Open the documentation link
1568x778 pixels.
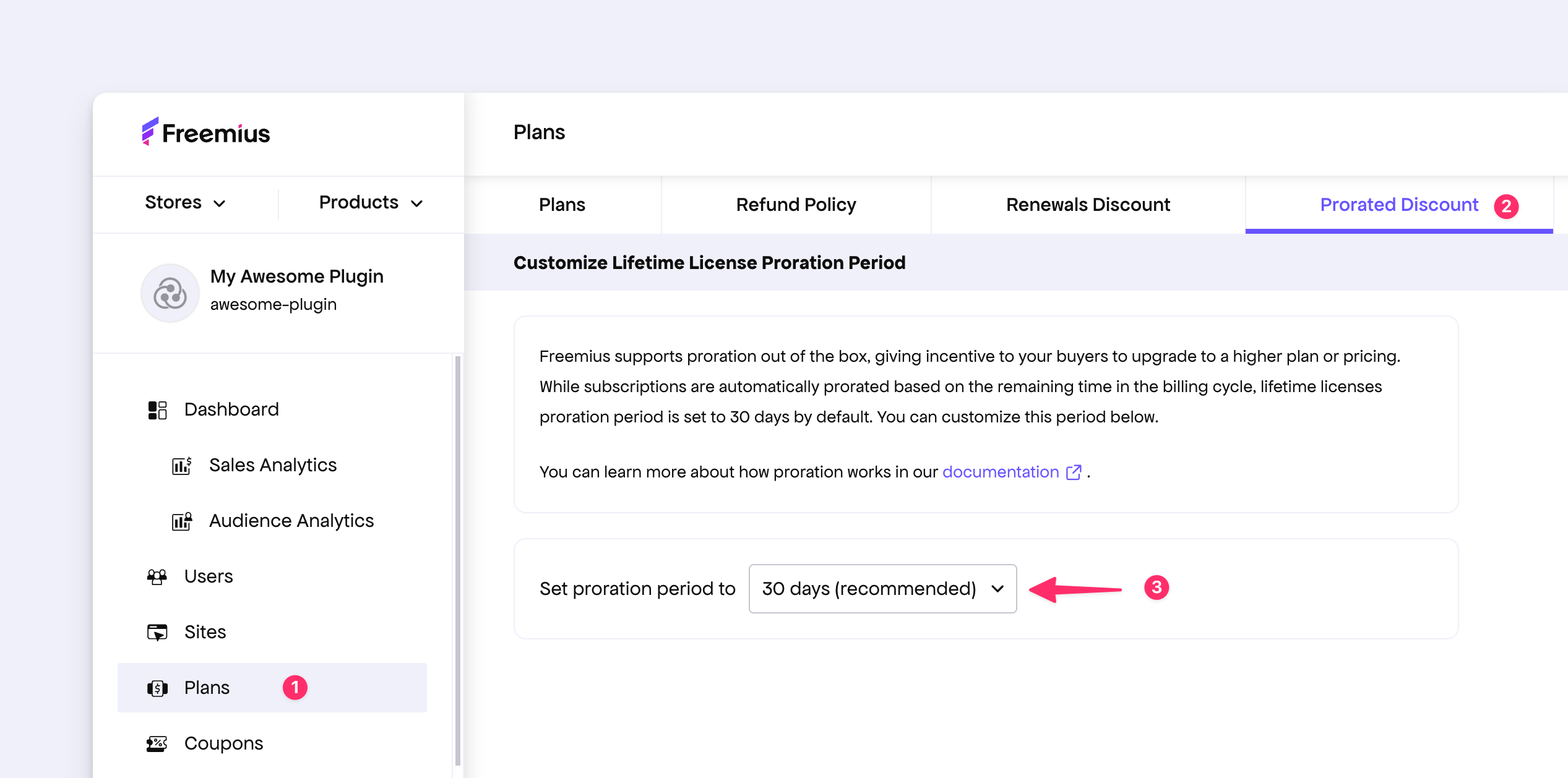point(1000,472)
